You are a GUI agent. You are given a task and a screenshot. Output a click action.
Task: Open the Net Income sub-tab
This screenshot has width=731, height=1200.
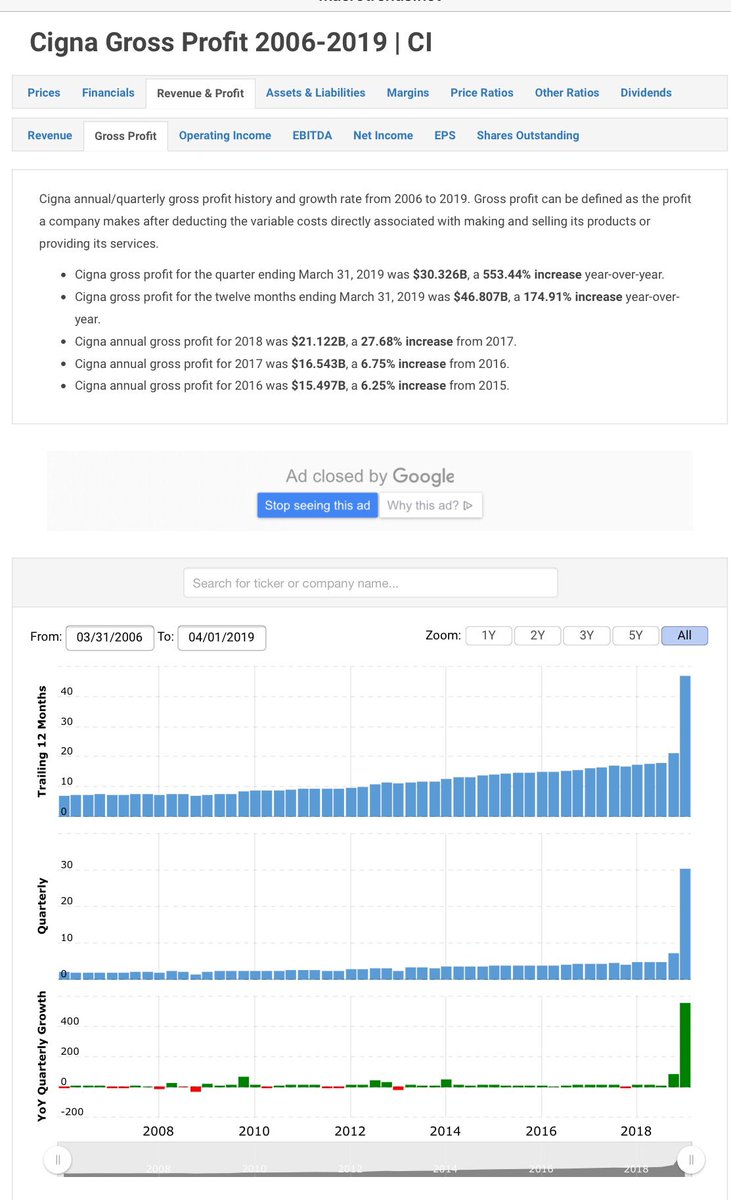pyautogui.click(x=383, y=136)
